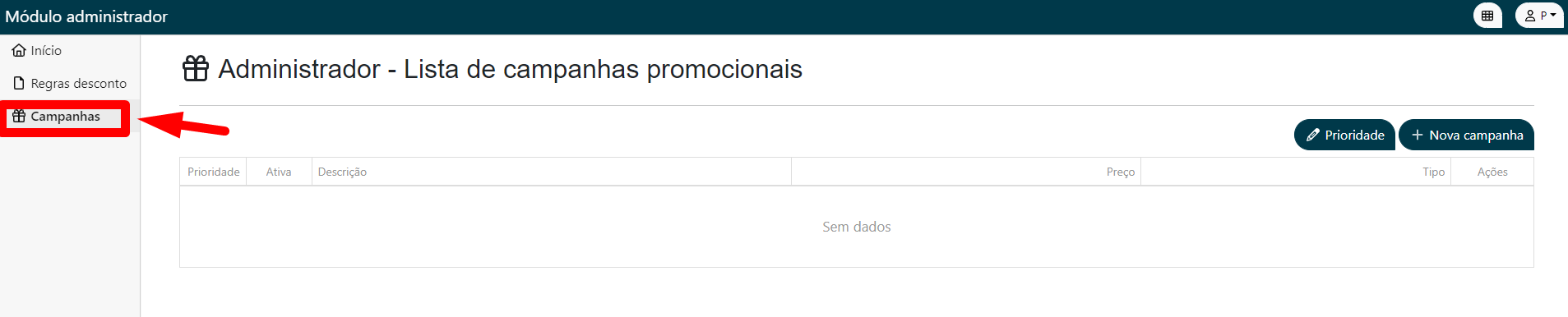The image size is (1568, 317).
Task: Click the document icon beside Regras desconto
Action: coord(19,84)
